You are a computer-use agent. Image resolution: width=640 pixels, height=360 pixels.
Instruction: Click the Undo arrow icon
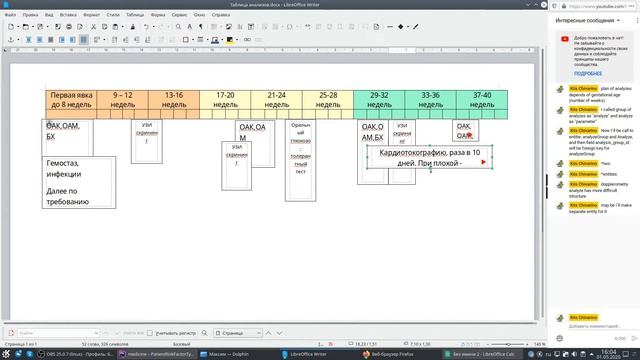(x=146, y=27)
